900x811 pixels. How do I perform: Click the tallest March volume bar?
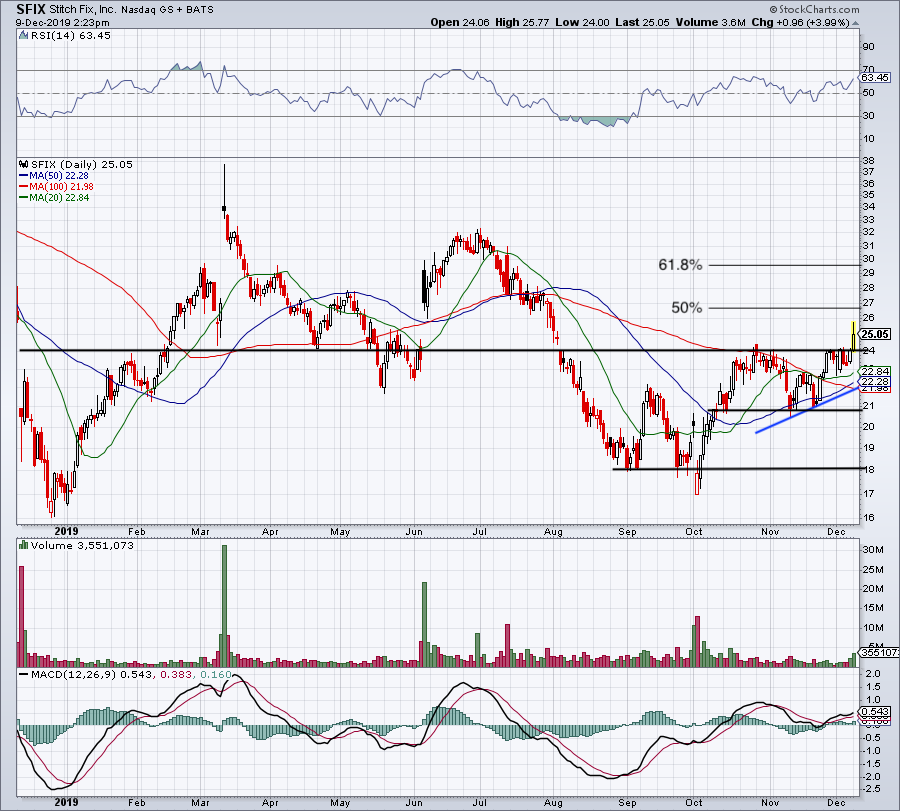click(224, 606)
